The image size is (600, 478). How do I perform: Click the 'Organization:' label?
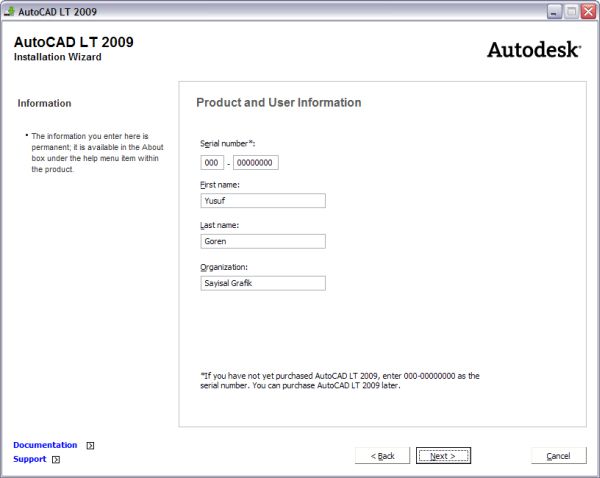click(224, 267)
